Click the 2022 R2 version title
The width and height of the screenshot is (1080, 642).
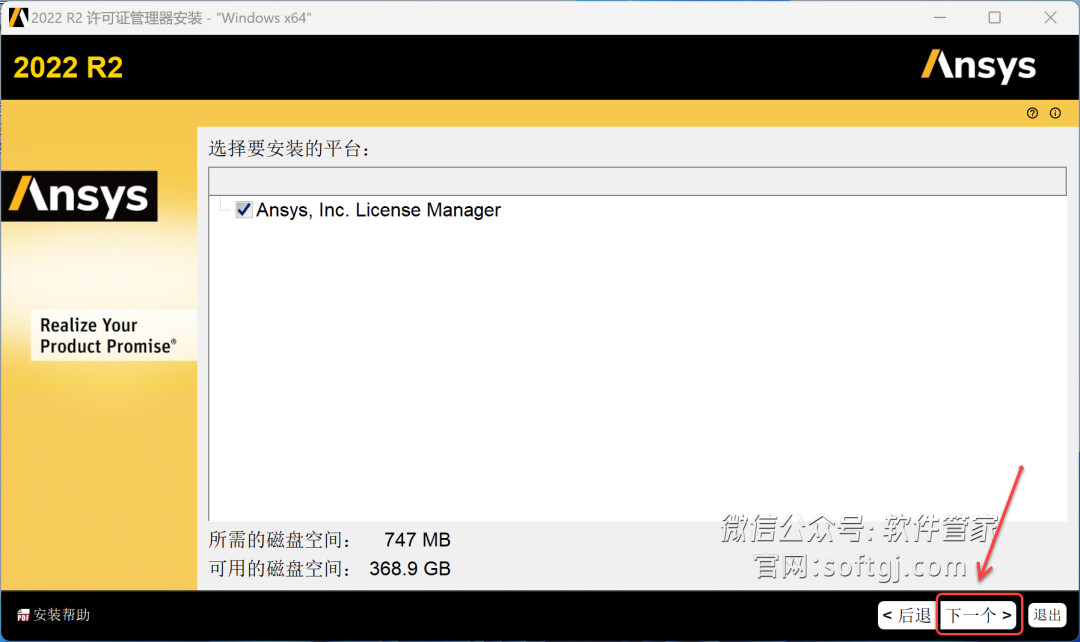pos(68,68)
